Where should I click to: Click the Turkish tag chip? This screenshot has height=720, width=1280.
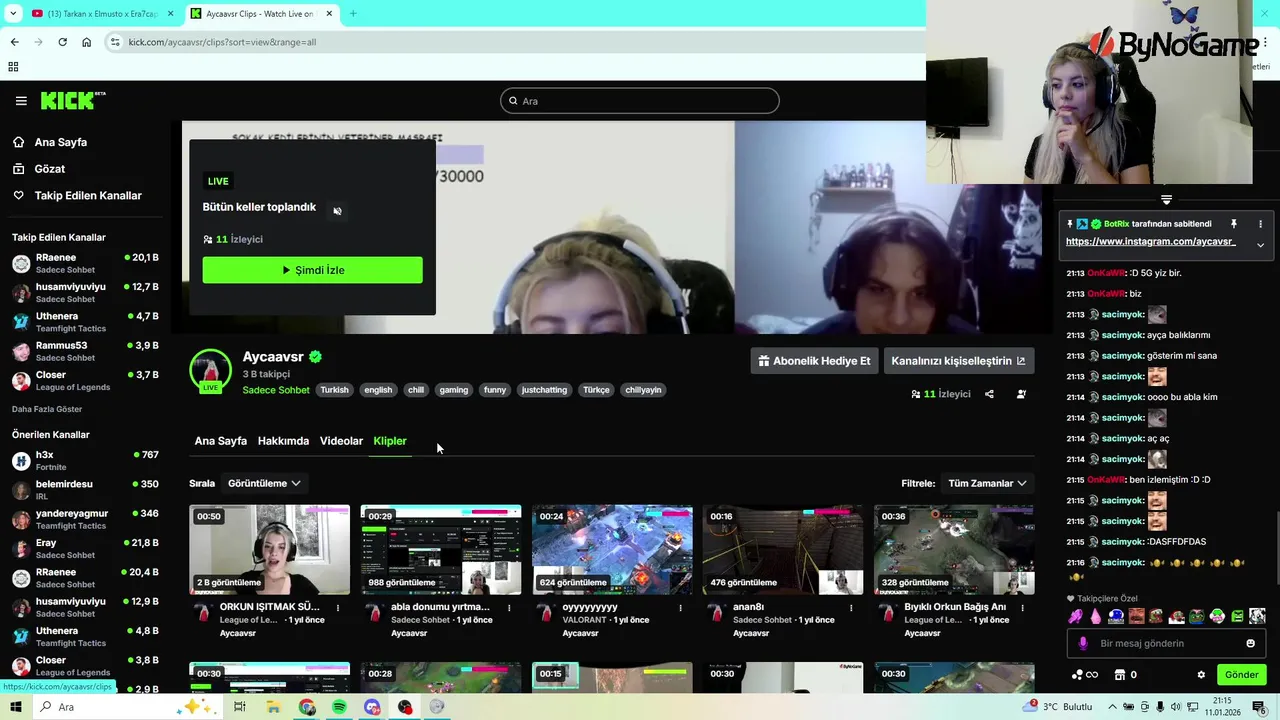(334, 390)
